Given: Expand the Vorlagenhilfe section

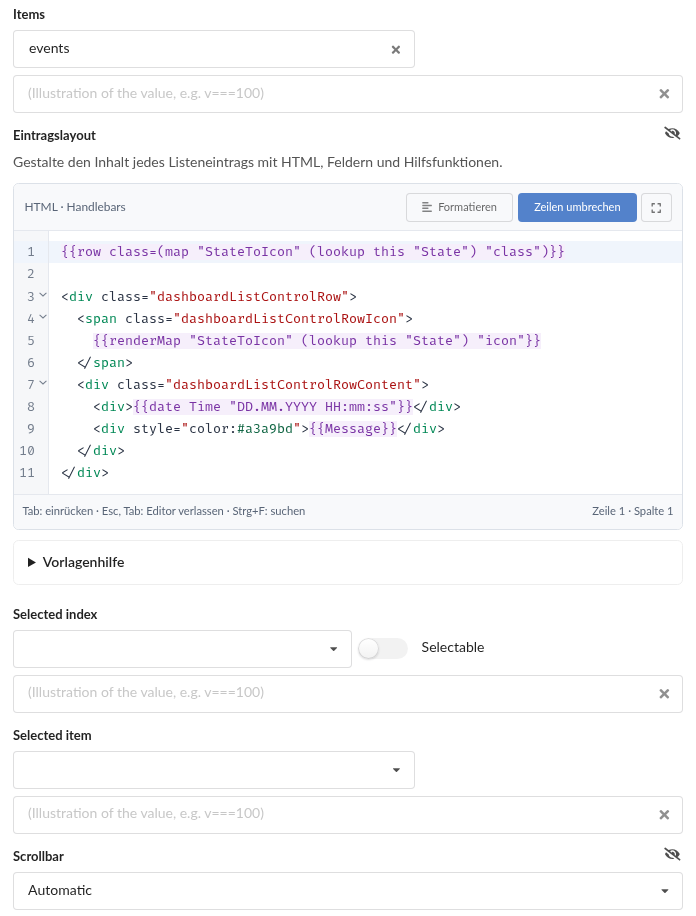Looking at the screenshot, I should 348,563.
